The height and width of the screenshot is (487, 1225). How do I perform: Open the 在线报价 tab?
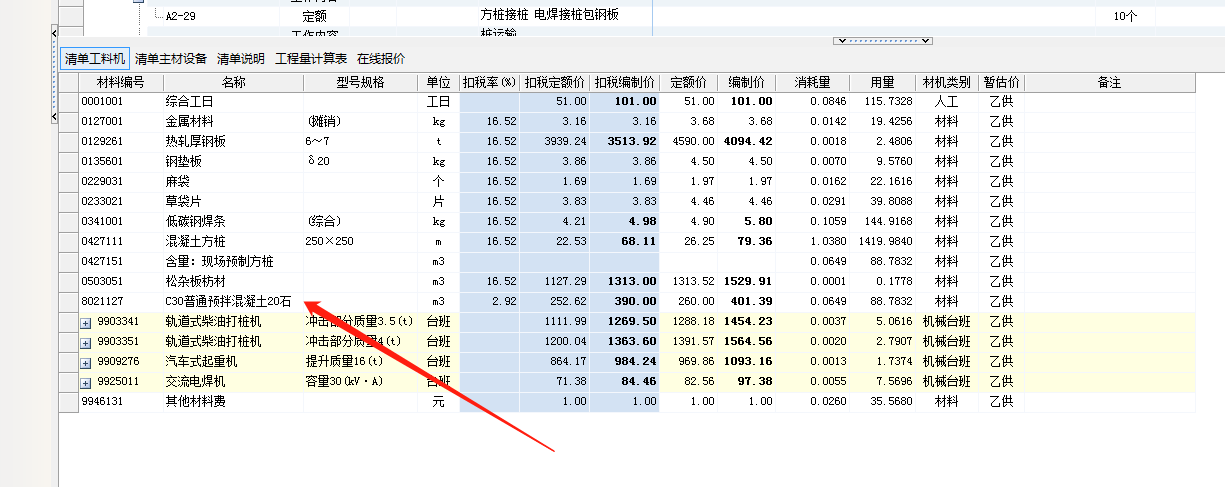[381, 58]
